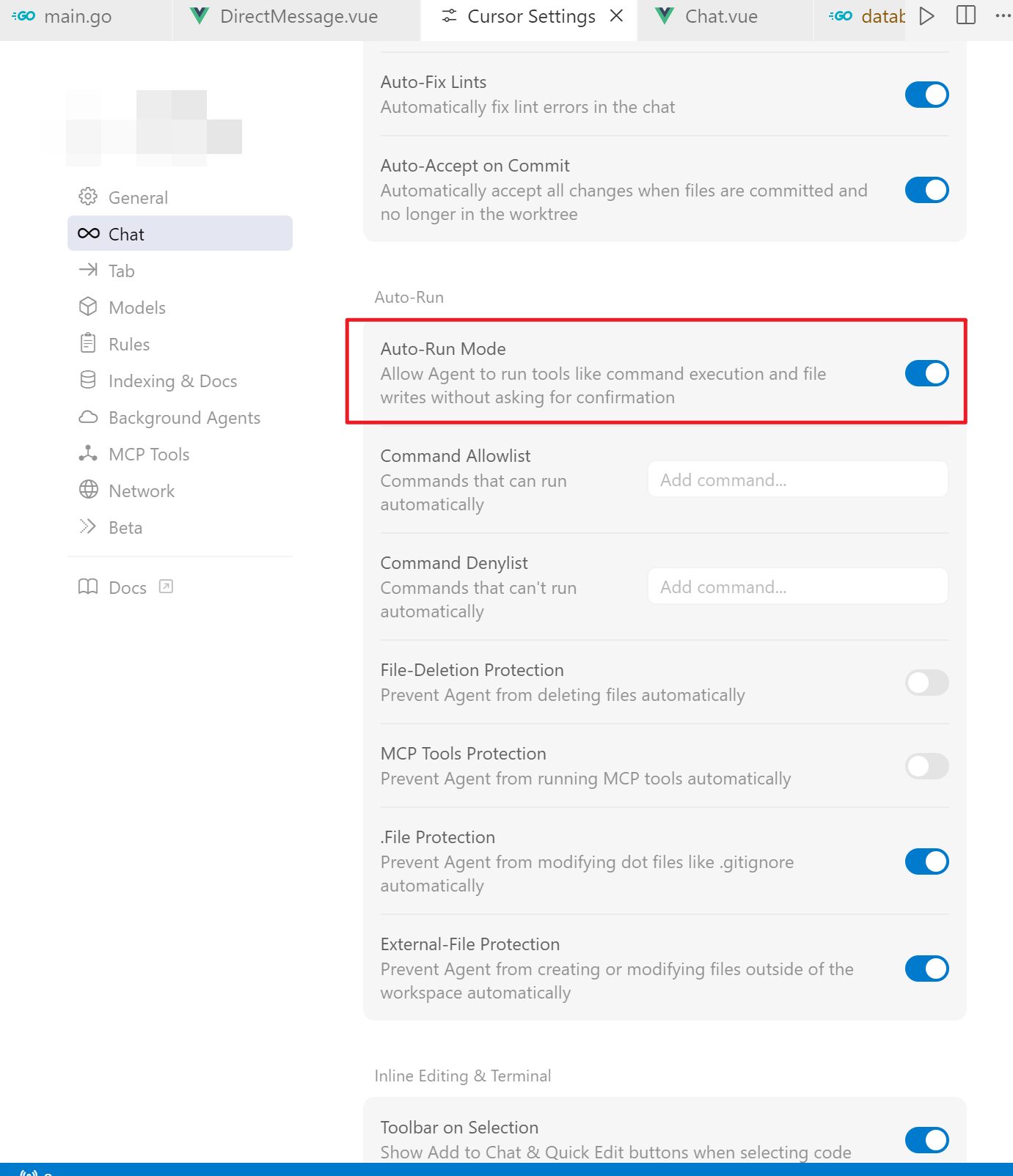Screen dimensions: 1013x1176
Task: Click the Vue icon on Chat.vue tab
Action: 665,16
